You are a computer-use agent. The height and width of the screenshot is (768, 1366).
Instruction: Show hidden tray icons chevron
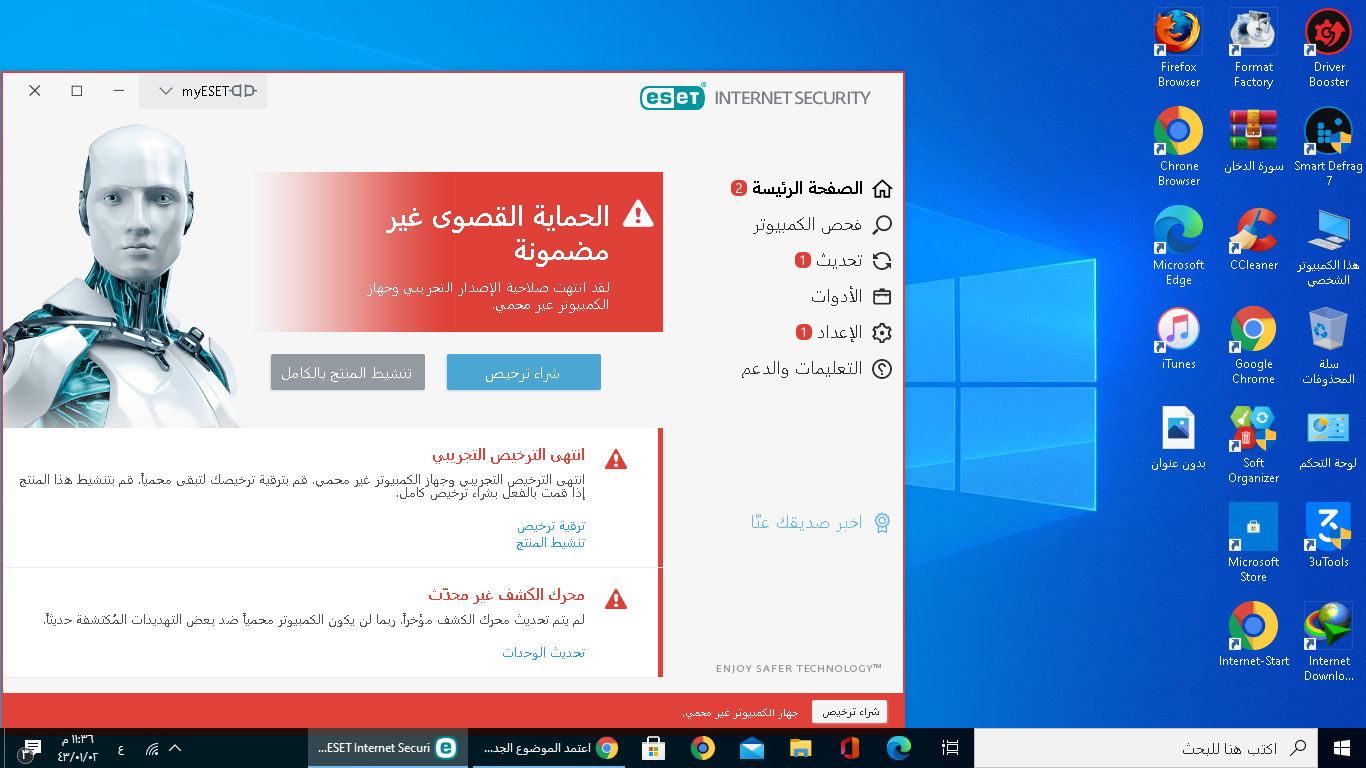click(176, 748)
